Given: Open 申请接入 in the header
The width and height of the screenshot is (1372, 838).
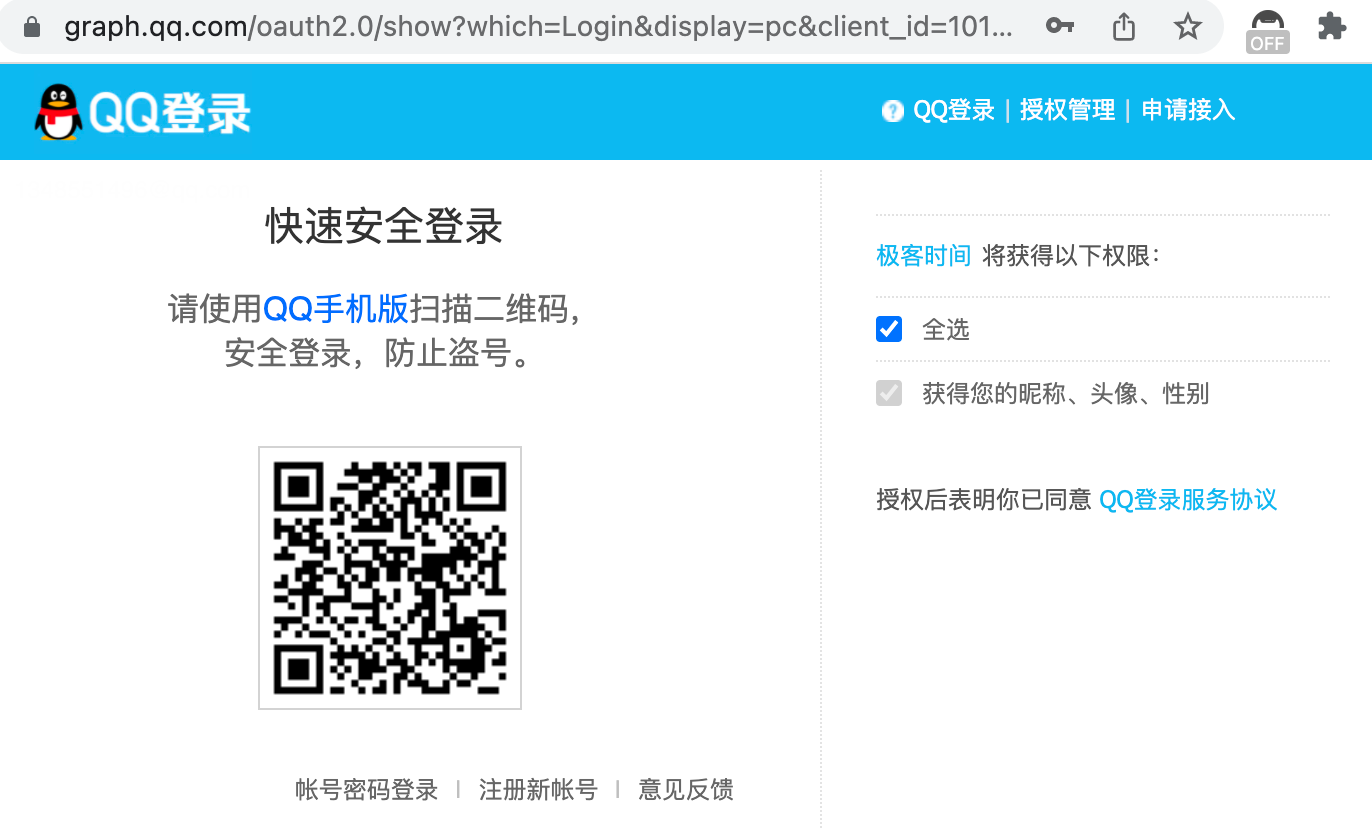Looking at the screenshot, I should [1188, 110].
